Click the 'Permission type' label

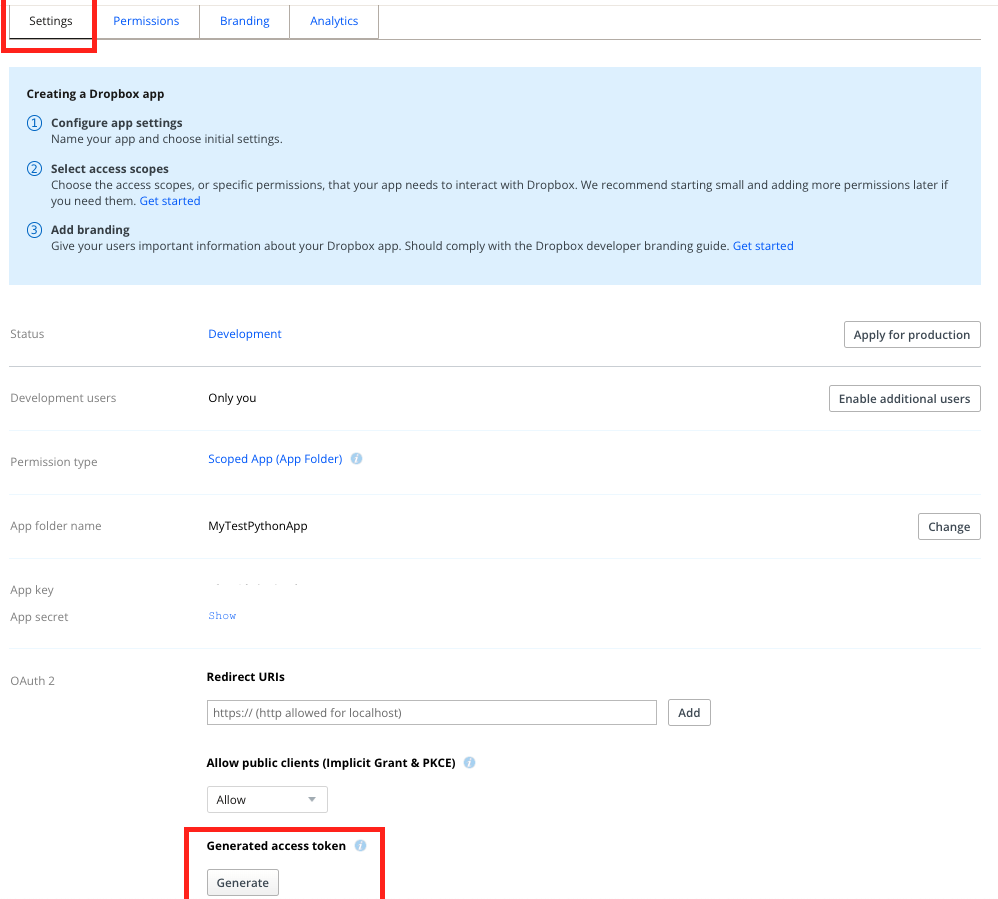coord(54,462)
